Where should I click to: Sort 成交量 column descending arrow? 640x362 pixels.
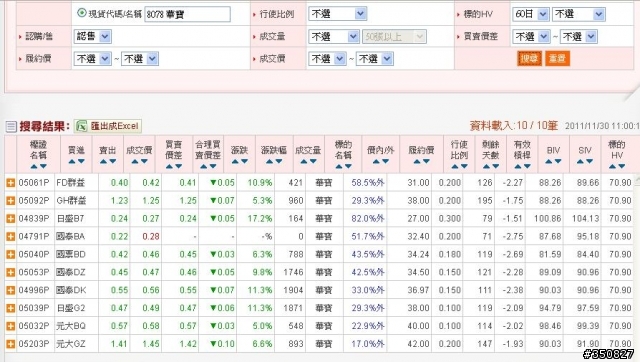313,162
